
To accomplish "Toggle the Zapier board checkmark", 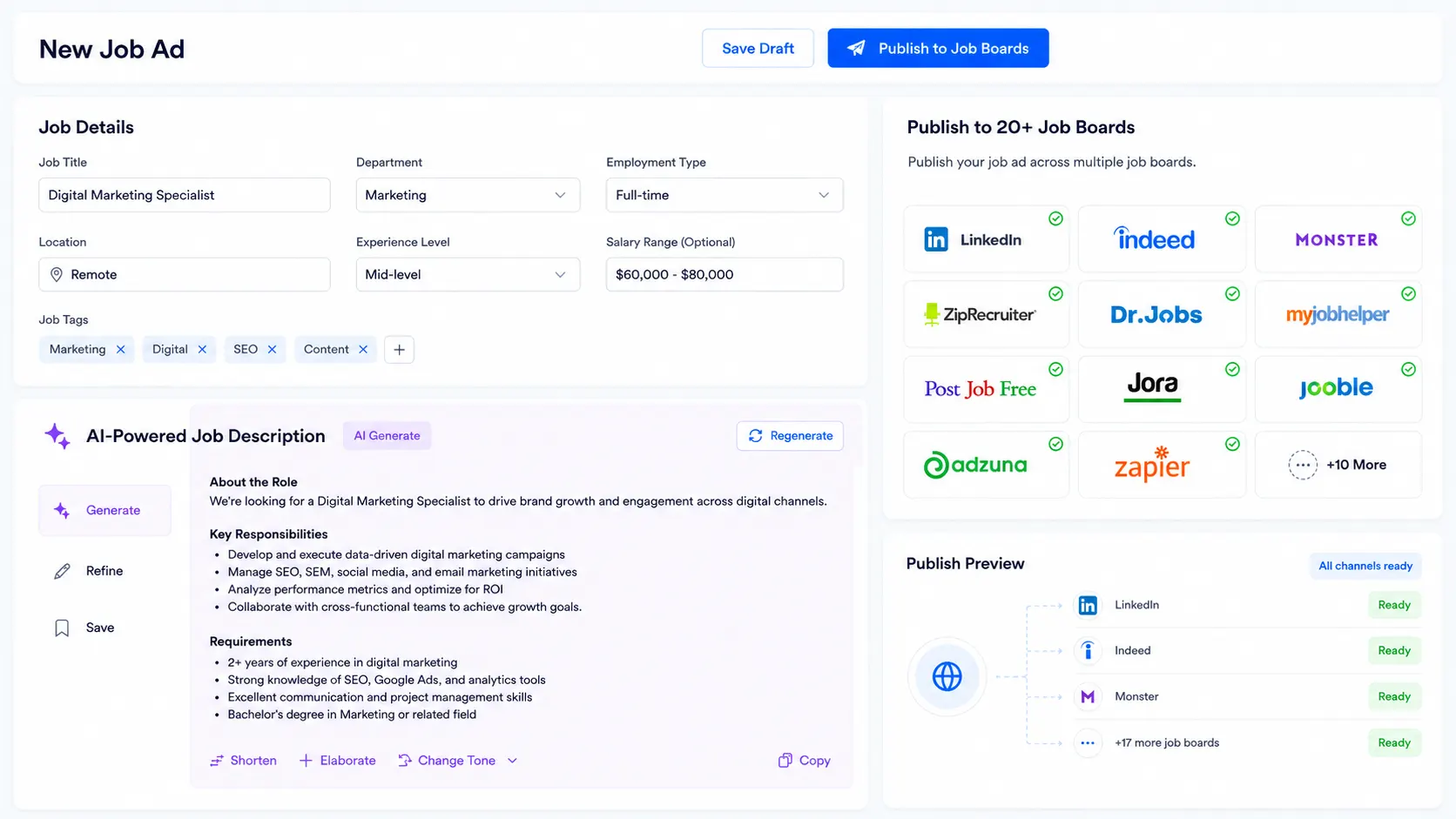I will (1232, 444).
